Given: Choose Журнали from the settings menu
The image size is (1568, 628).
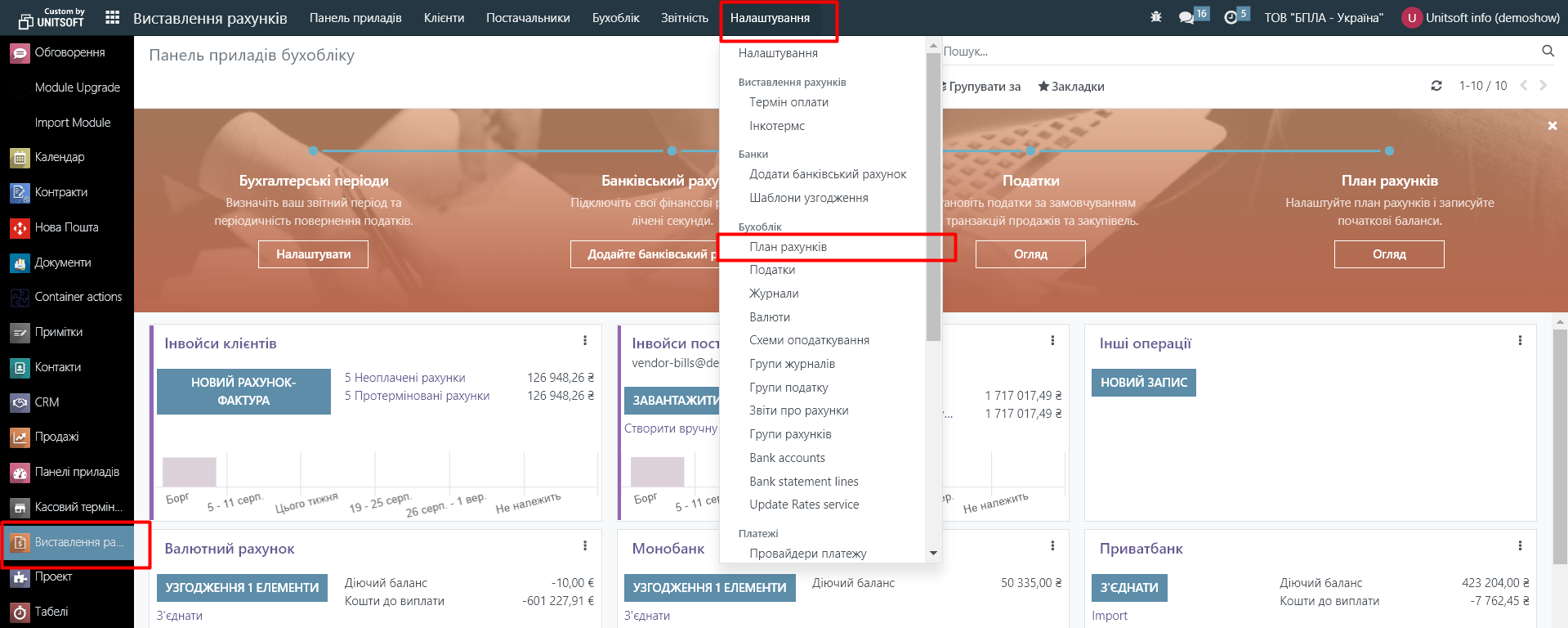Looking at the screenshot, I should click(774, 294).
